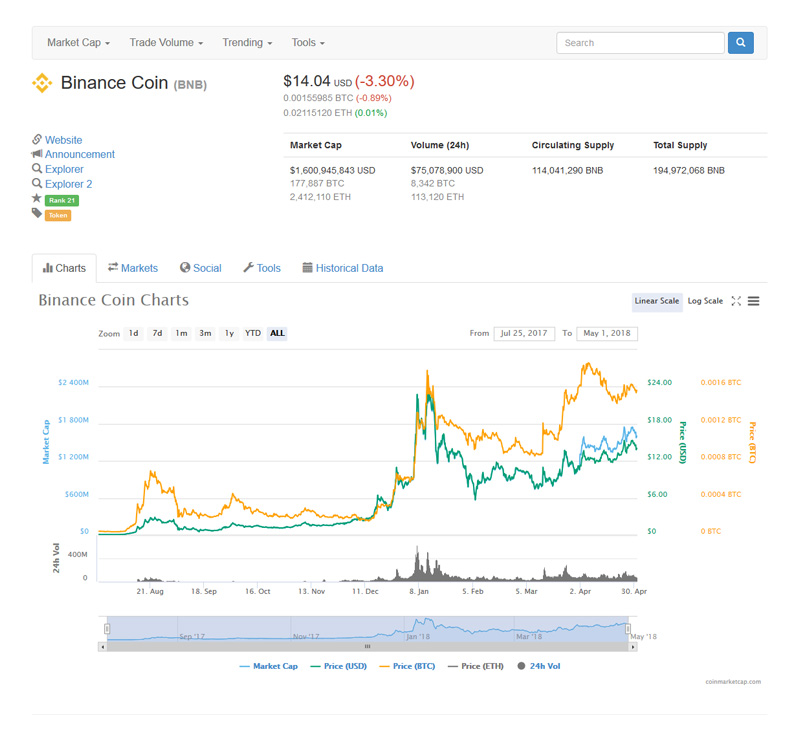Expand the Tools dropdown in navbar

[308, 43]
